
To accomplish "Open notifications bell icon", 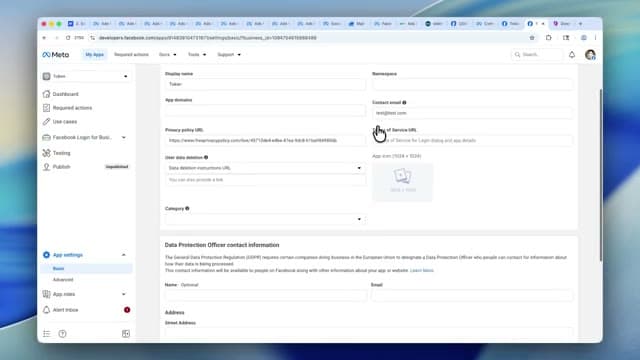I will tap(572, 55).
